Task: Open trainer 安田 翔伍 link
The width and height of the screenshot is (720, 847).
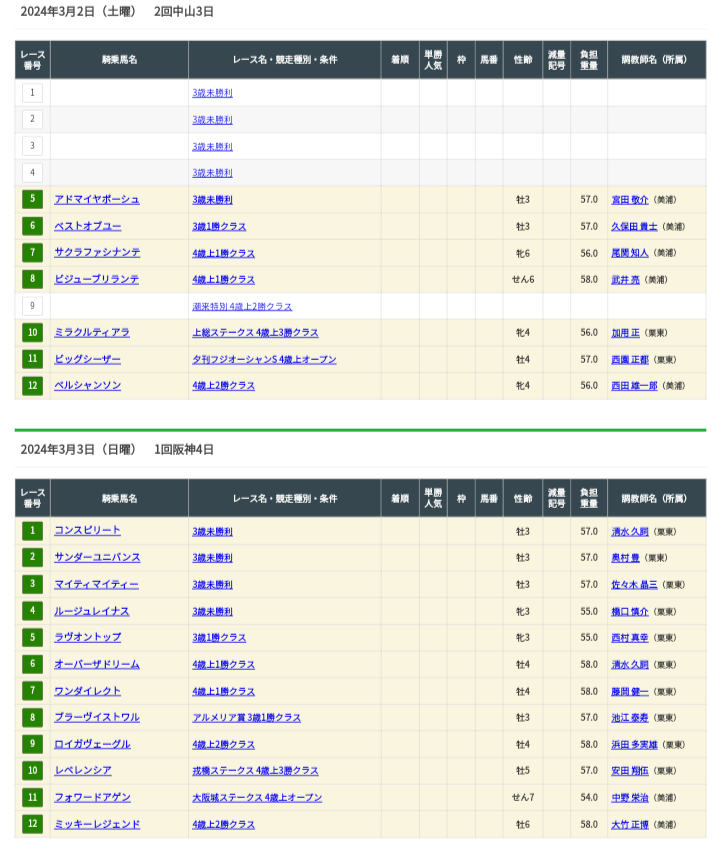Action: 630,770
